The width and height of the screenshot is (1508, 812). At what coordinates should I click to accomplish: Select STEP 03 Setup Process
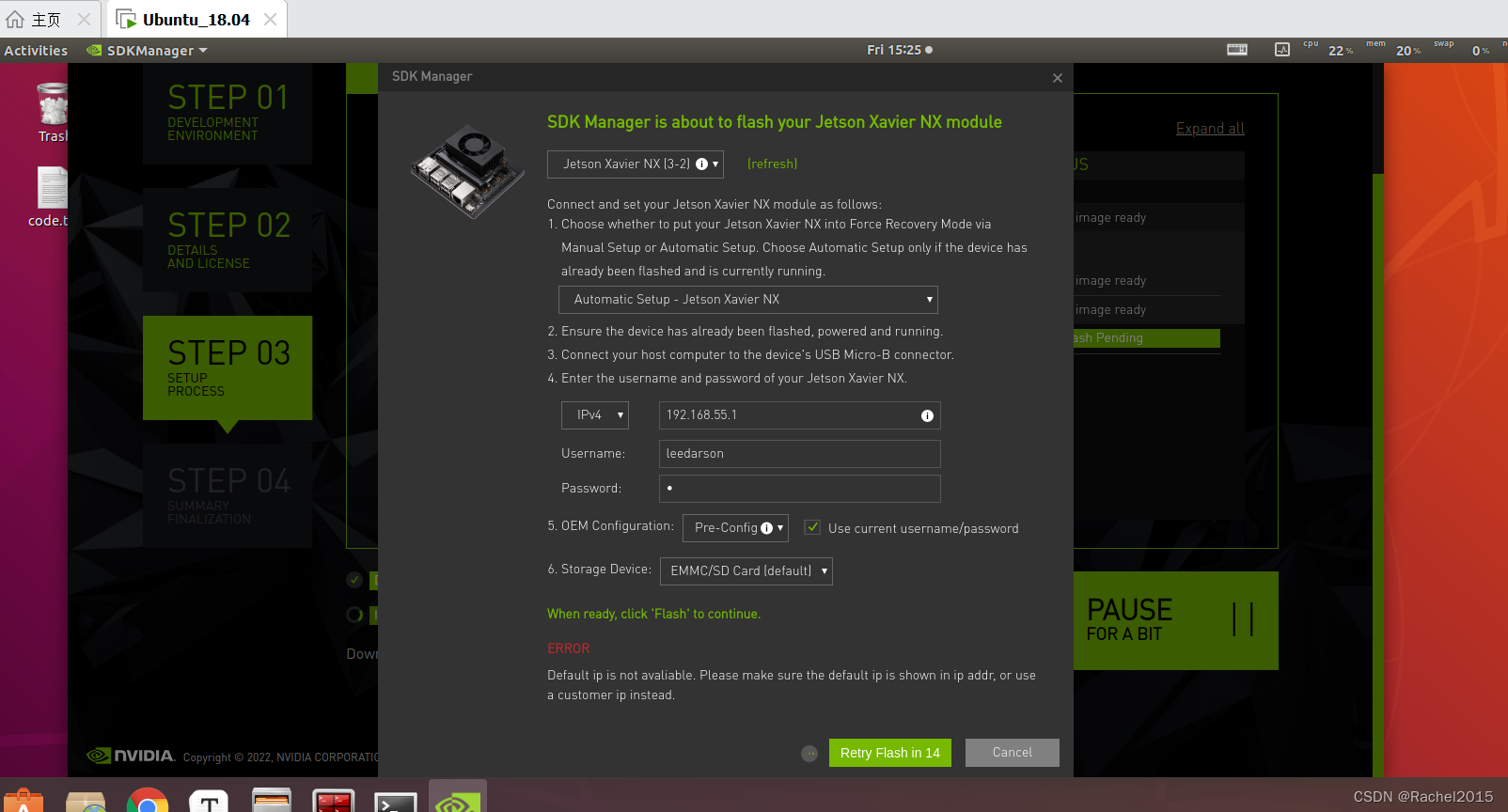pos(228,367)
